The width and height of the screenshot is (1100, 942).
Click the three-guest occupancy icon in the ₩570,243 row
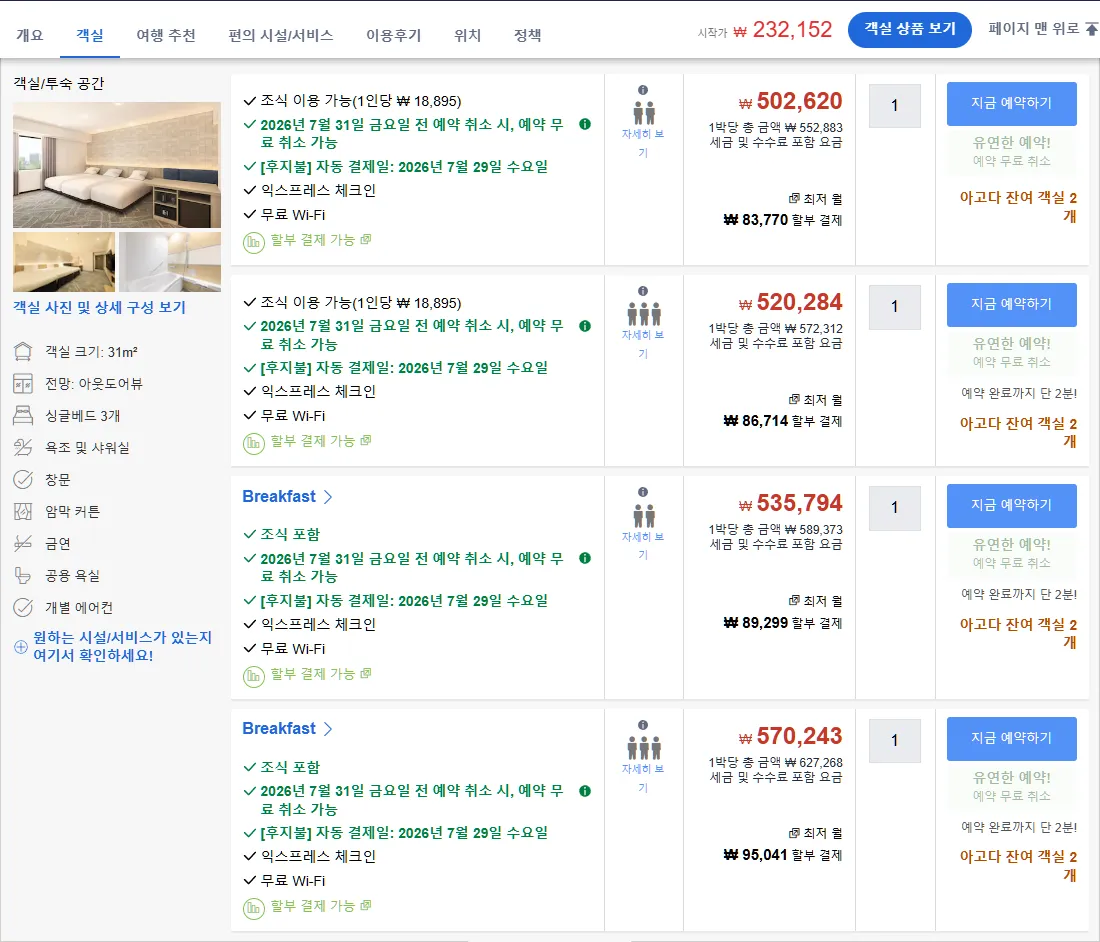coord(644,748)
